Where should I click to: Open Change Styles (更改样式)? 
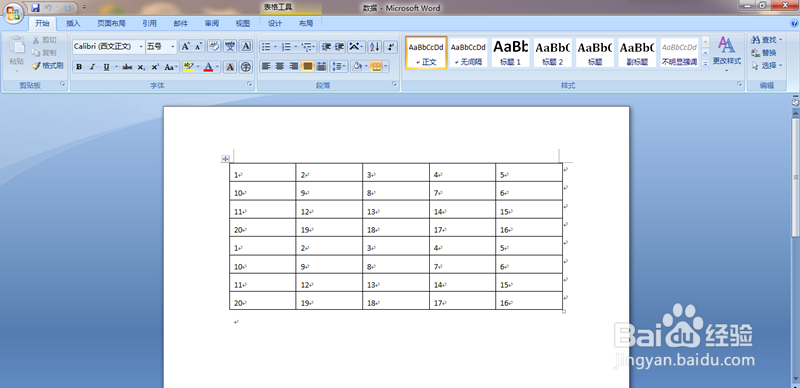pos(727,53)
